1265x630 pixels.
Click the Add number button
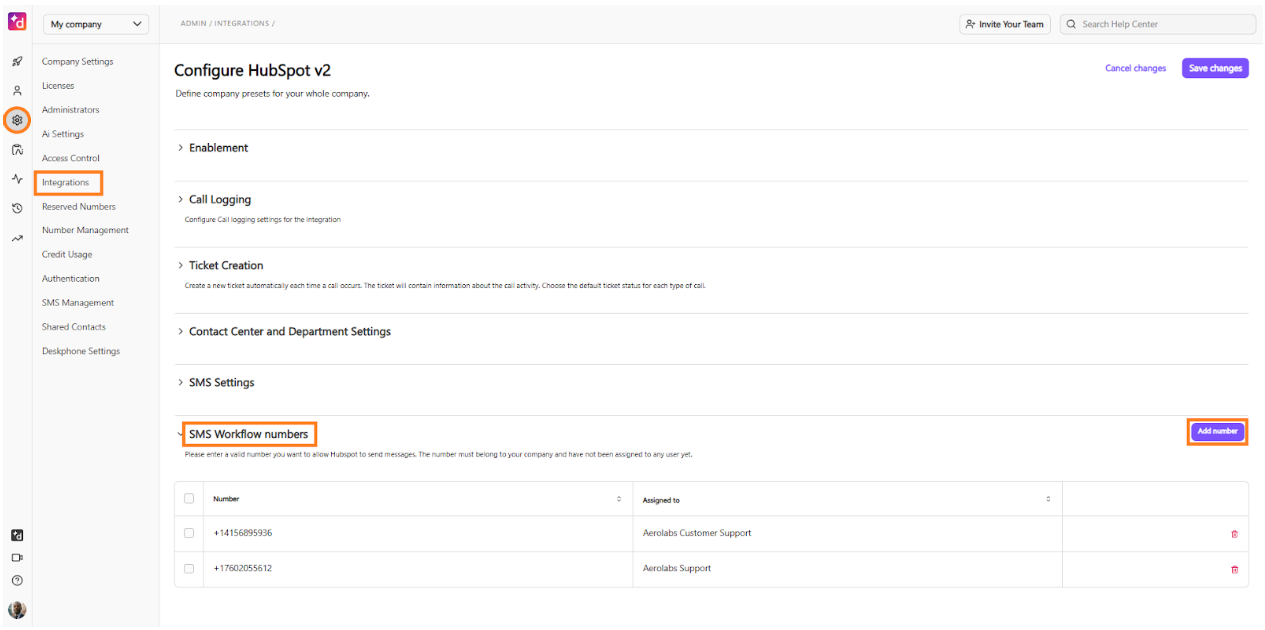[x=1218, y=432]
